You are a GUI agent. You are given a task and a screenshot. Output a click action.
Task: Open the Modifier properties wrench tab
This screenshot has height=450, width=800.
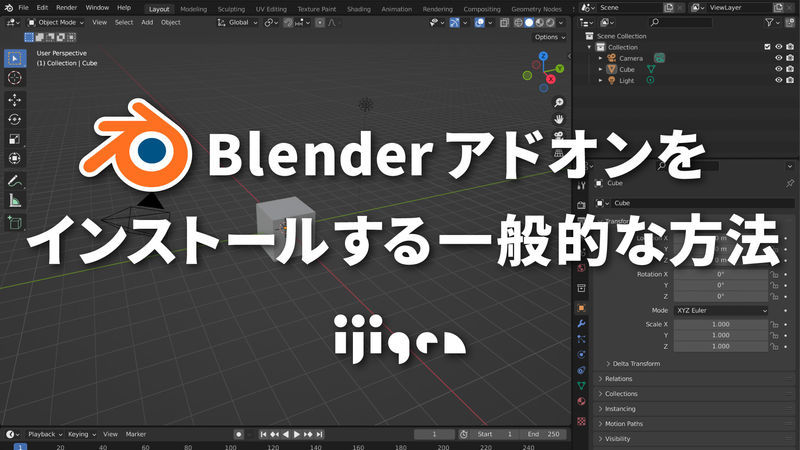coord(581,323)
